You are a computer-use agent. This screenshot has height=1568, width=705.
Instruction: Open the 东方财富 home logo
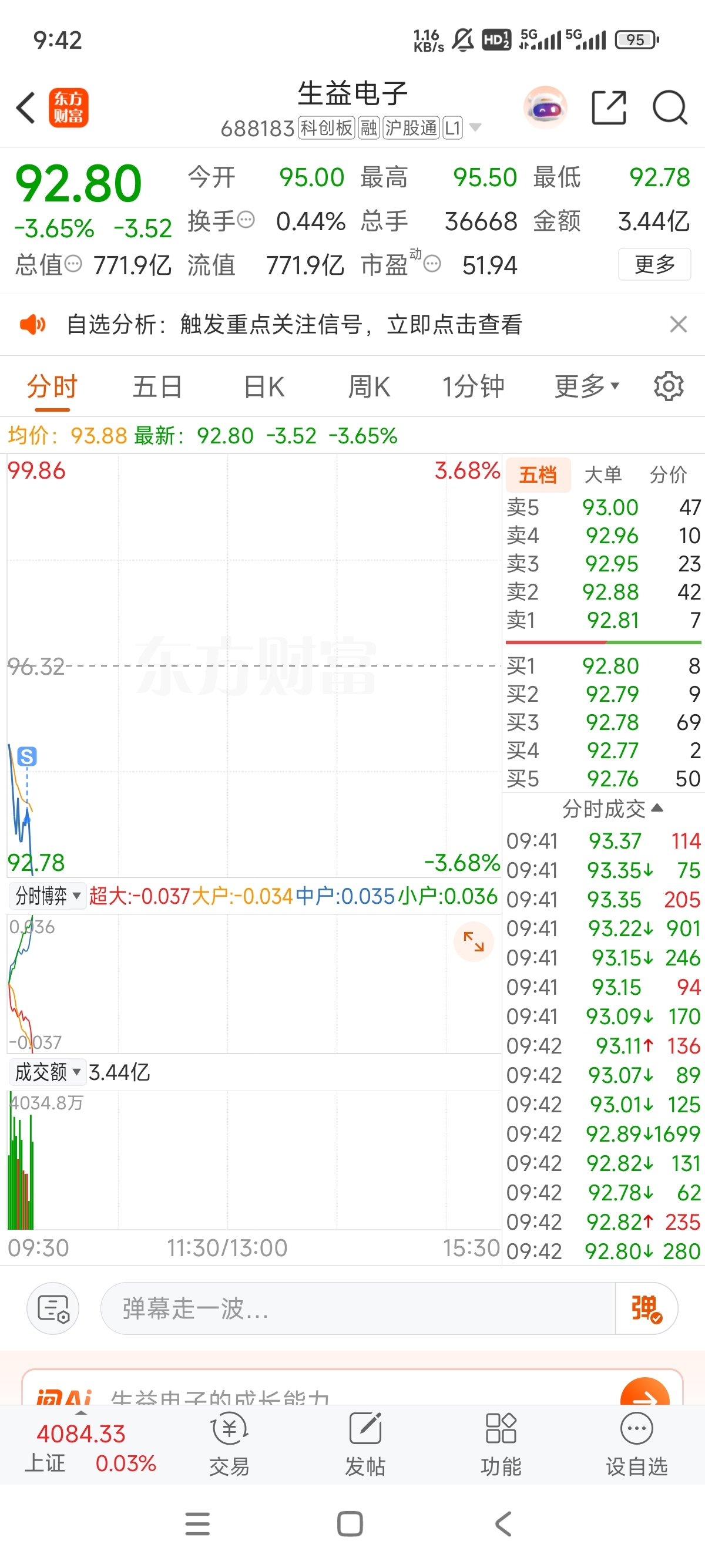[x=68, y=107]
